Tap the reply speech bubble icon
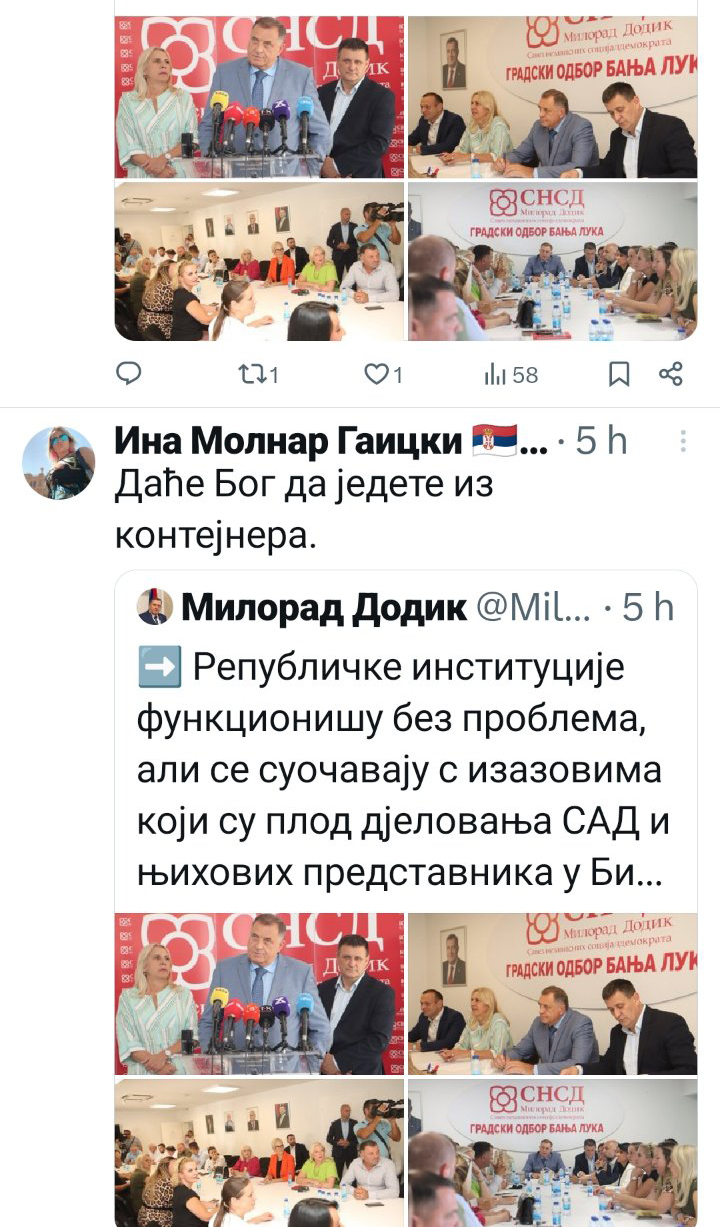This screenshot has height=1227, width=720. [x=128, y=375]
